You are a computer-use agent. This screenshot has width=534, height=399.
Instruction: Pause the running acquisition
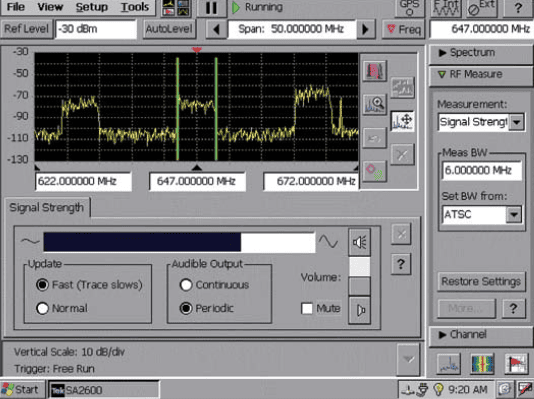pos(211,7)
